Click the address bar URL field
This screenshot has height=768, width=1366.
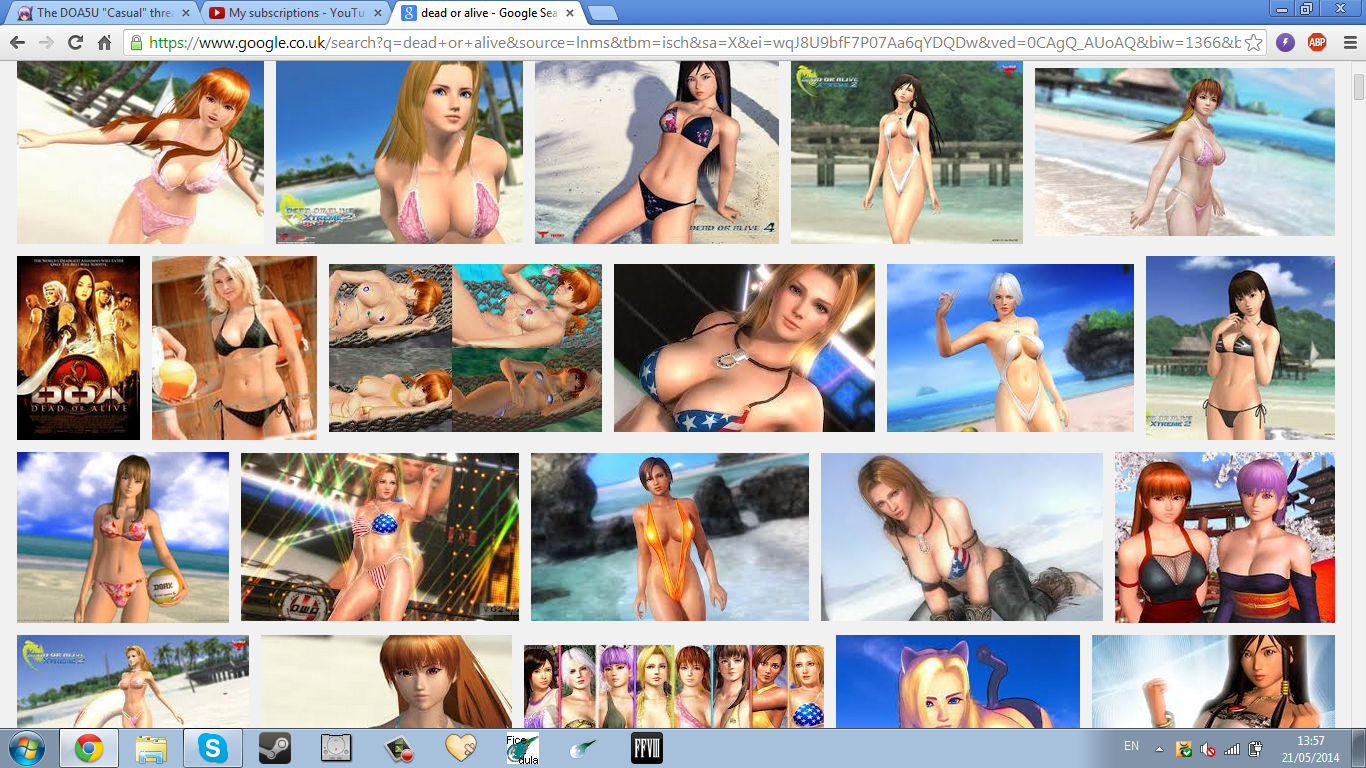(x=690, y=43)
